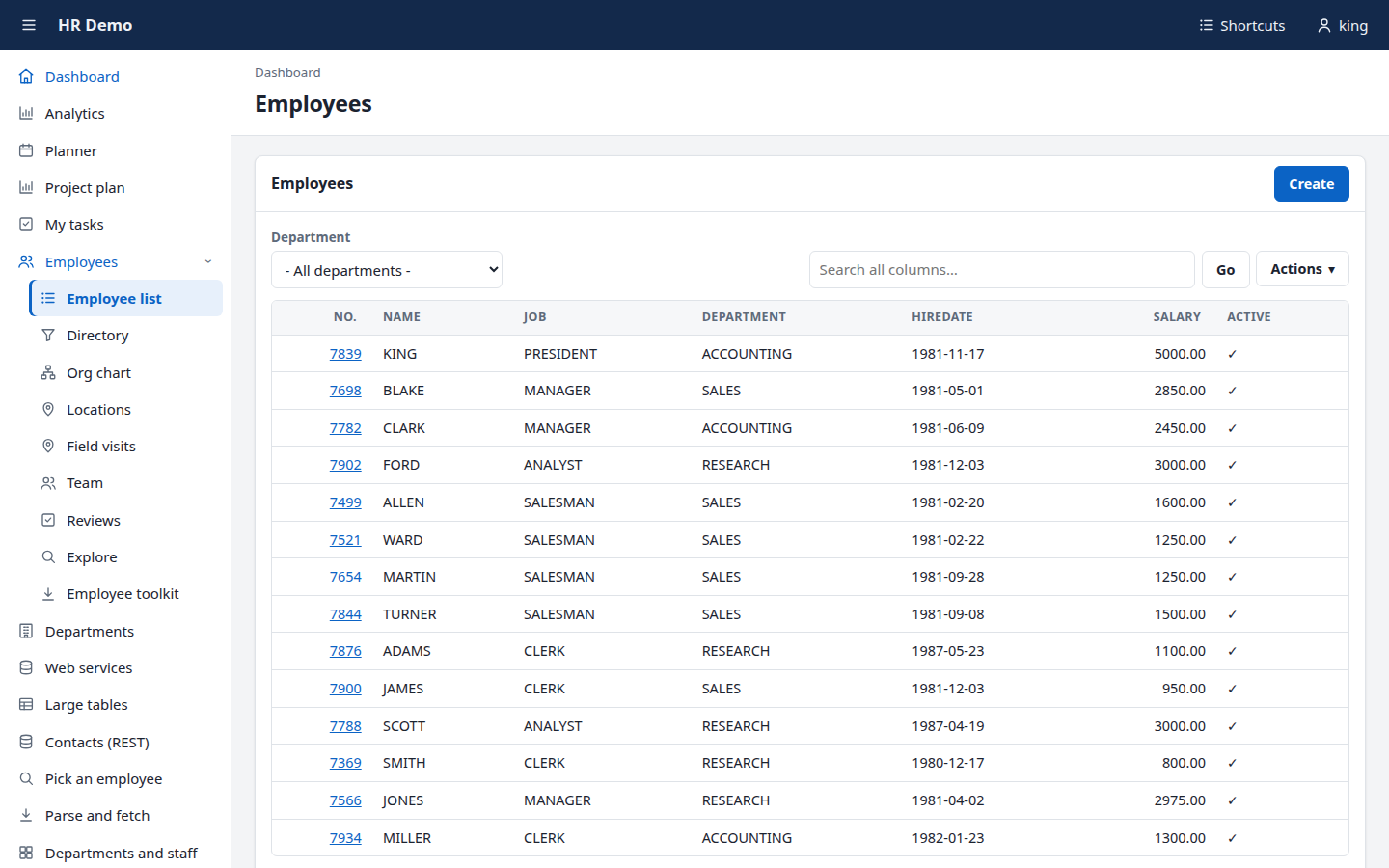Viewport: 1389px width, 868px height.
Task: Open the Employee list page
Action: (x=126, y=298)
